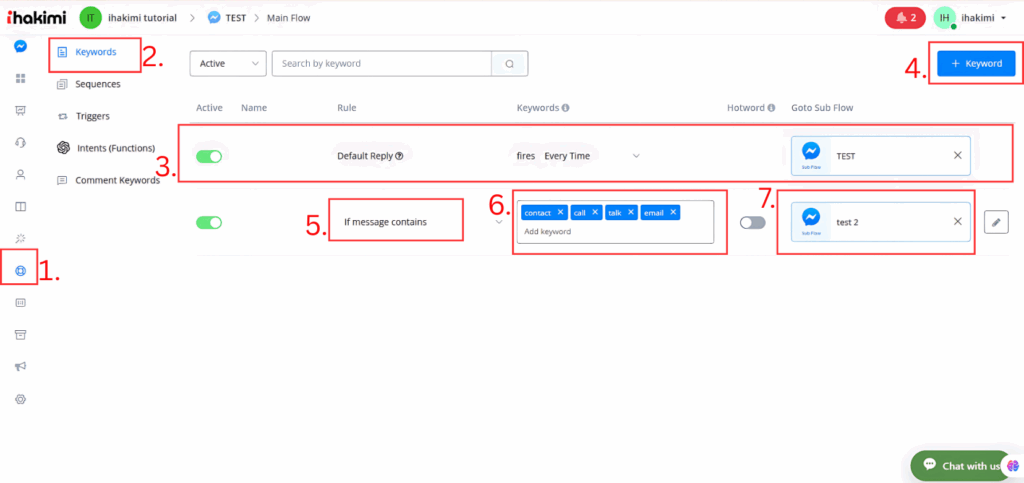1024x483 pixels.
Task: Open the Active status filter dropdown
Action: point(228,64)
